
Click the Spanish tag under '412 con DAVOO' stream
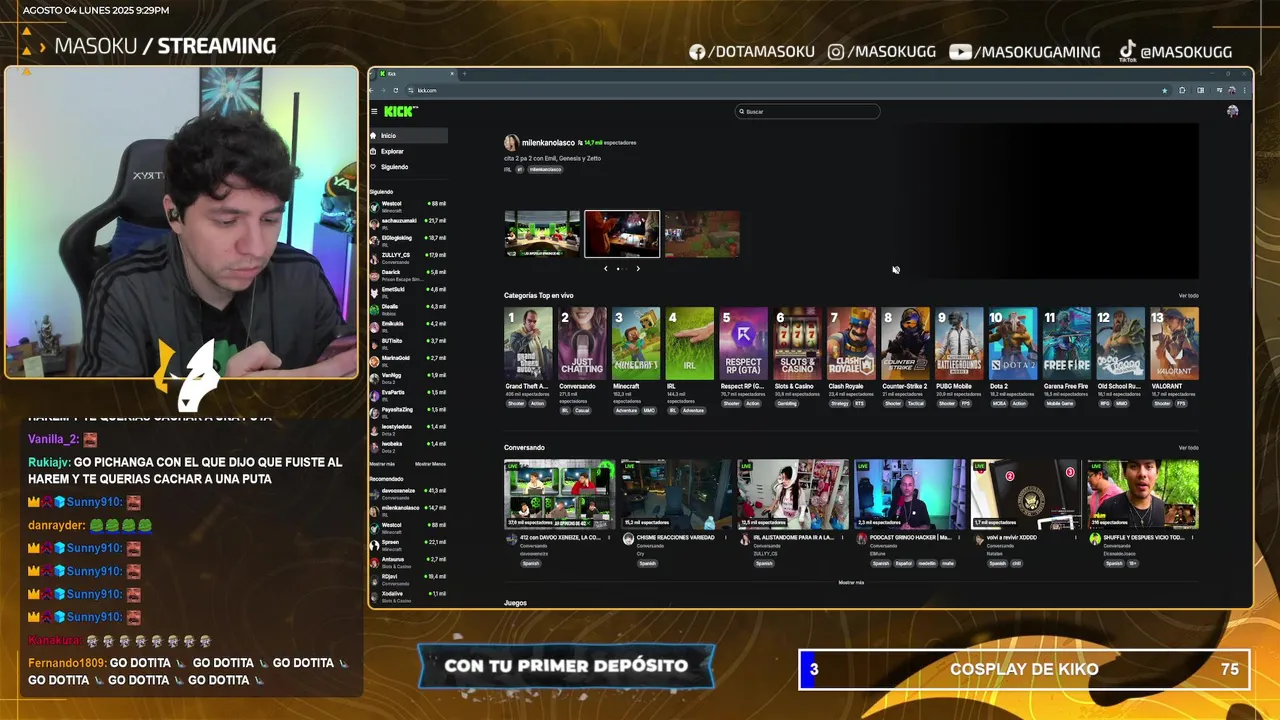531,563
